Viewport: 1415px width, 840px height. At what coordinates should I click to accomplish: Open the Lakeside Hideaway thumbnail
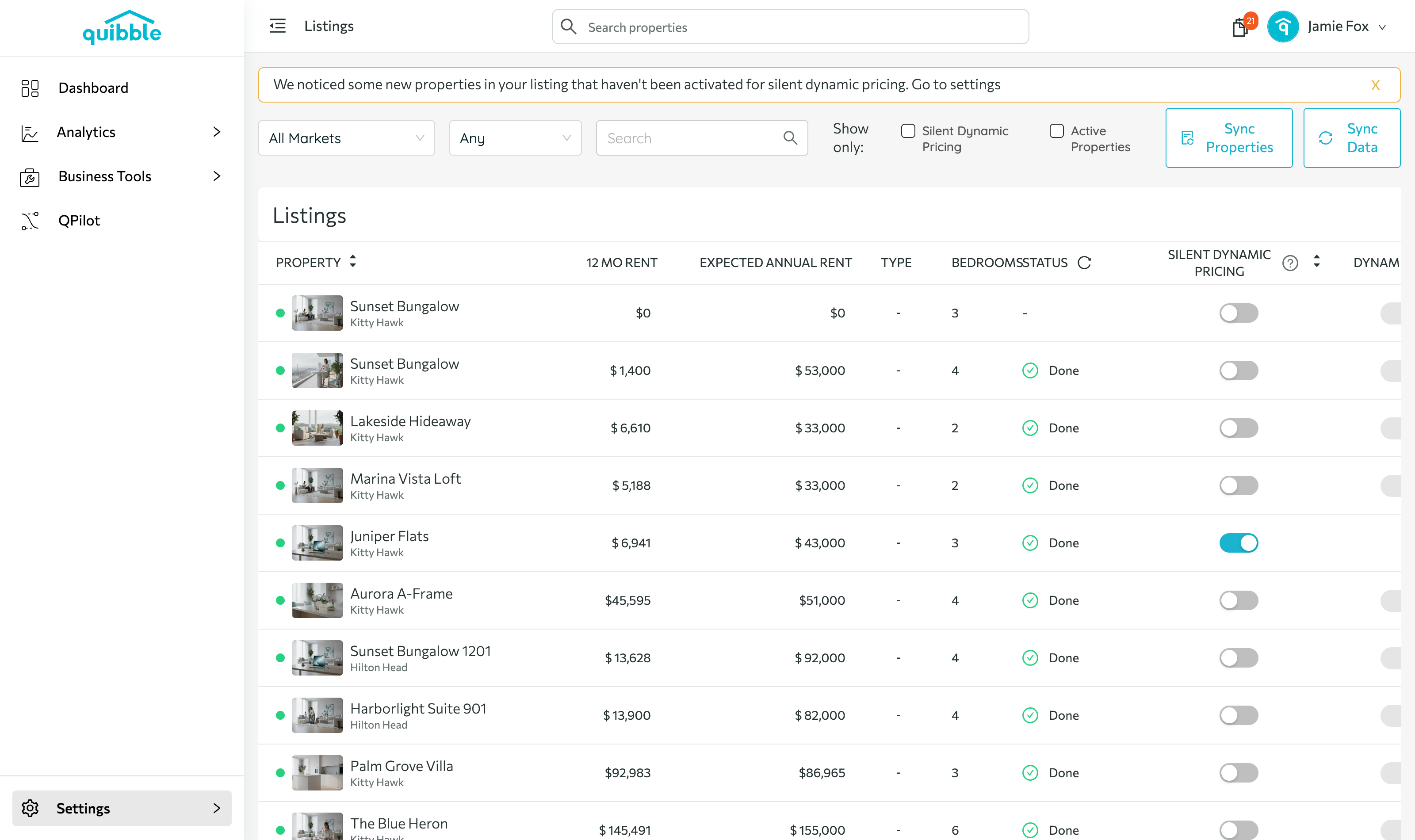pyautogui.click(x=317, y=428)
